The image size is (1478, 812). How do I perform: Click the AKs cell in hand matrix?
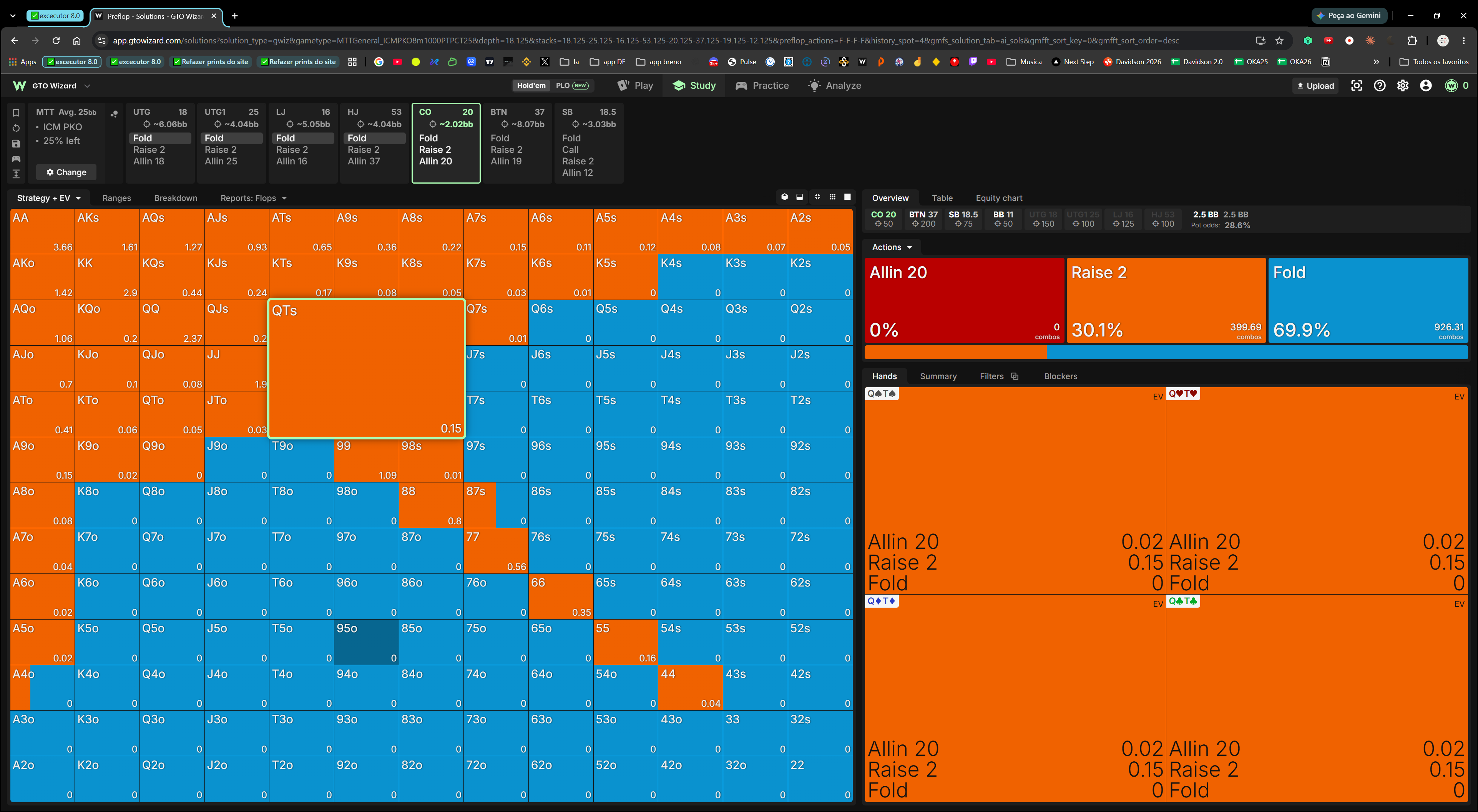point(107,232)
